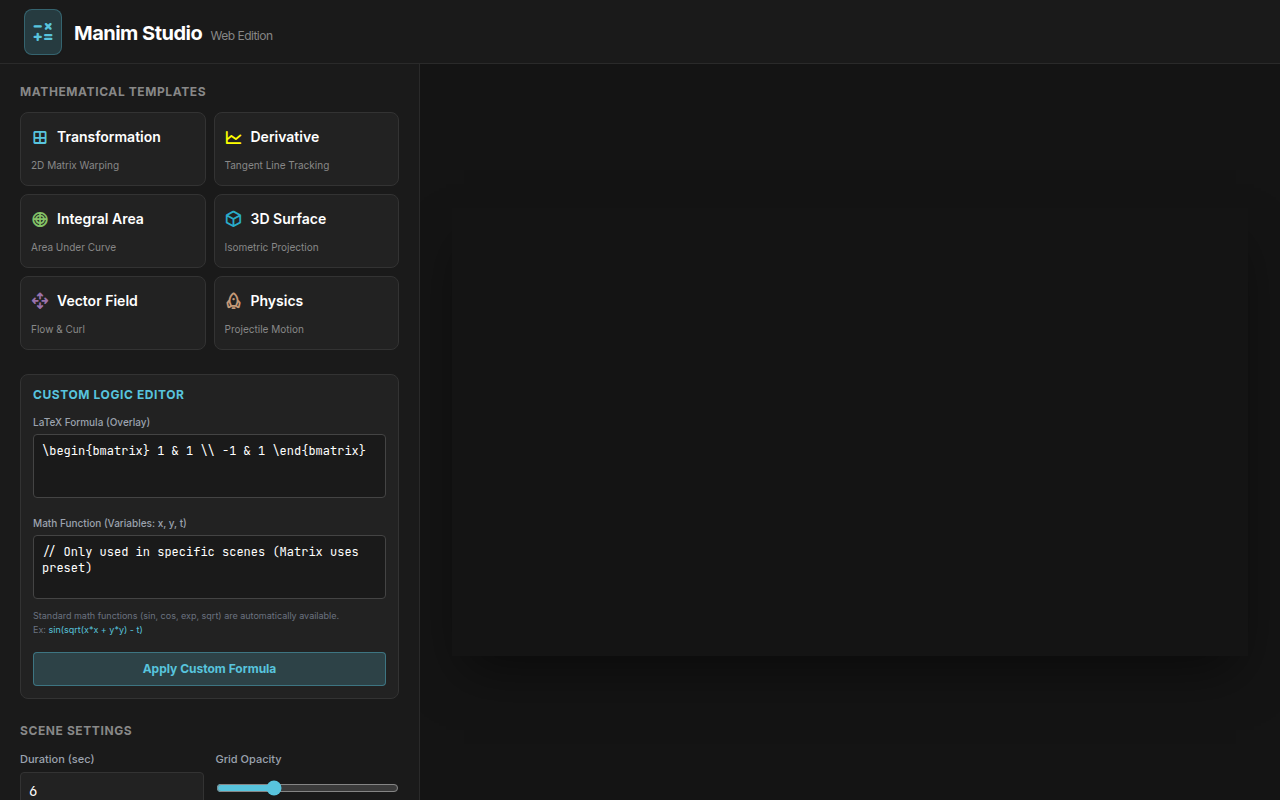This screenshot has height=800, width=1280.
Task: Choose the Tangent Line Tracking template
Action: (306, 149)
